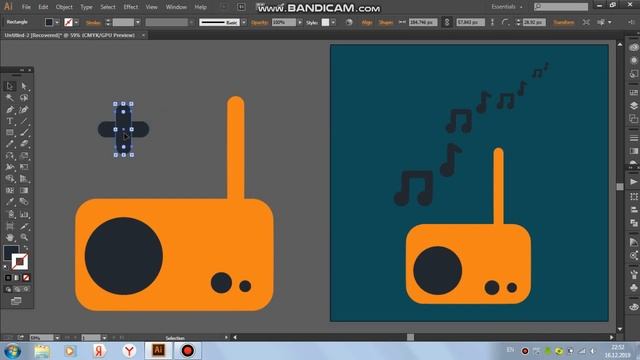
Task: Set paint mode to Color
Action: (x=8, y=278)
